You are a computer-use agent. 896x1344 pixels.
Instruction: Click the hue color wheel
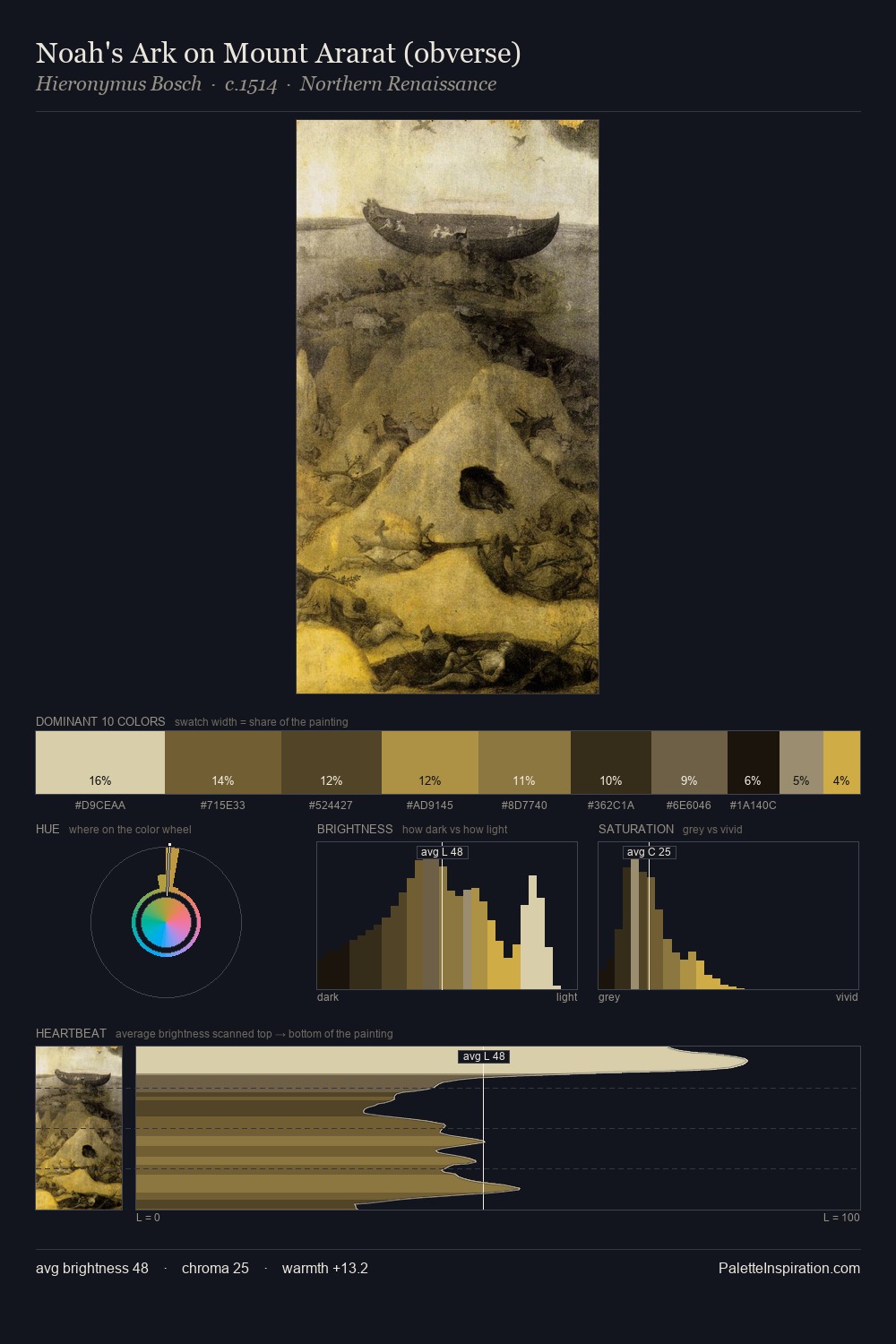coord(166,923)
